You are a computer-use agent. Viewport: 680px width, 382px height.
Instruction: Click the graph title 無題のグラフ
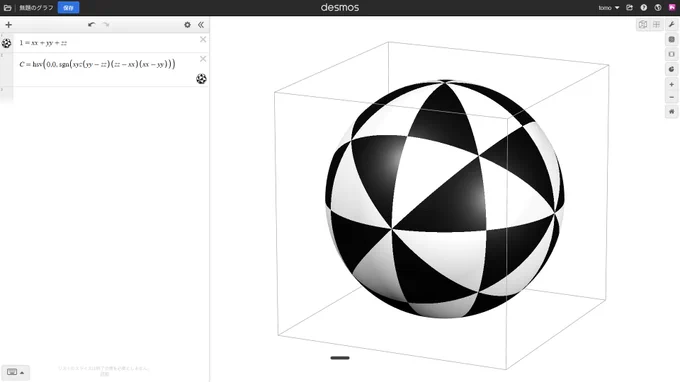(x=36, y=8)
